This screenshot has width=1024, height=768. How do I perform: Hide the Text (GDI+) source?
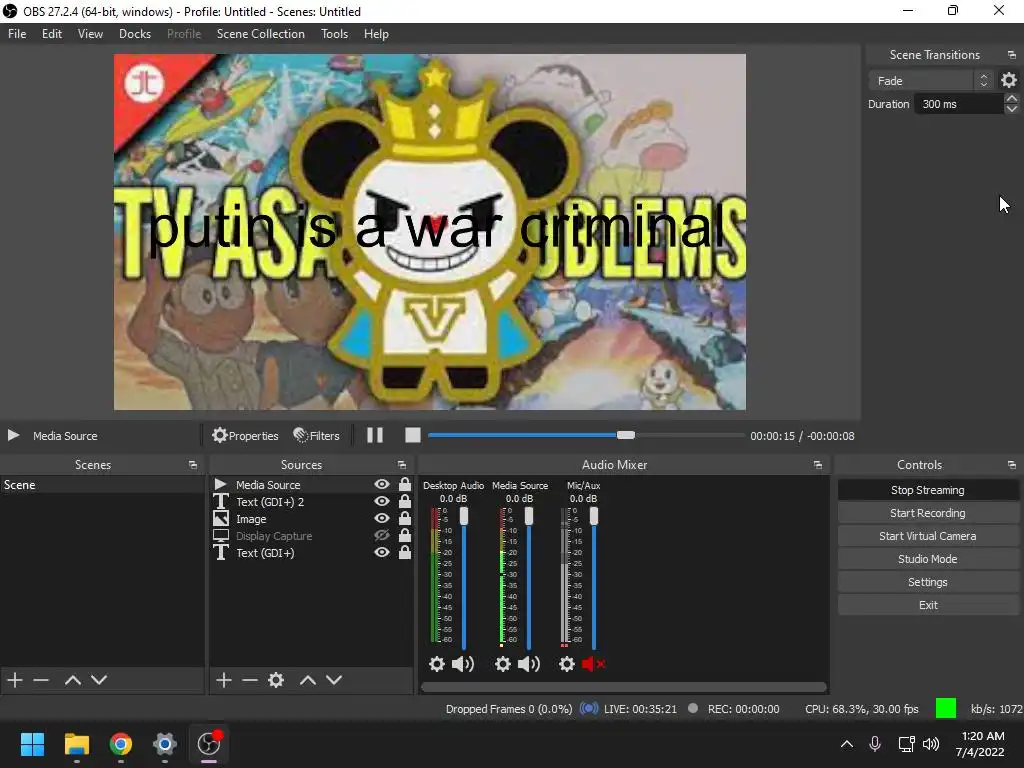pyautogui.click(x=381, y=552)
